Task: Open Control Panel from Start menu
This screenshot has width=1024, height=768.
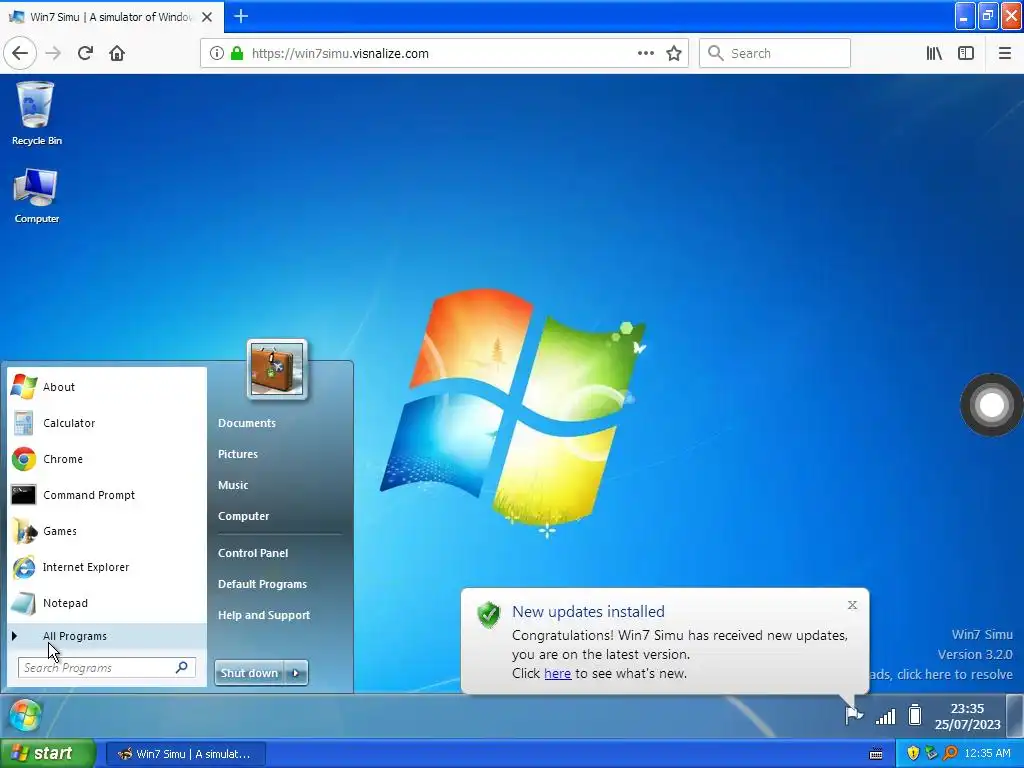Action: tap(253, 553)
